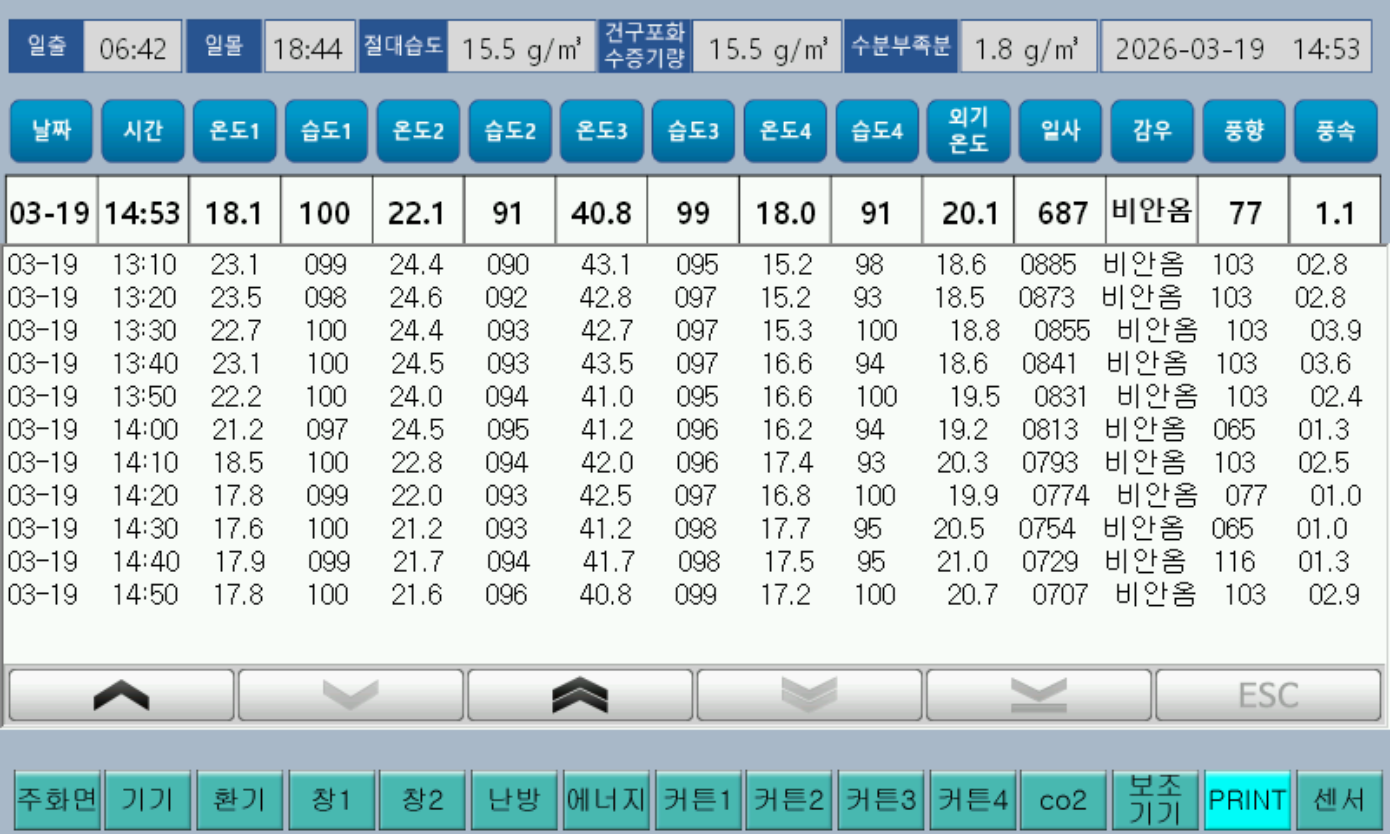Click the current 일사 value 687

pos(1060,212)
